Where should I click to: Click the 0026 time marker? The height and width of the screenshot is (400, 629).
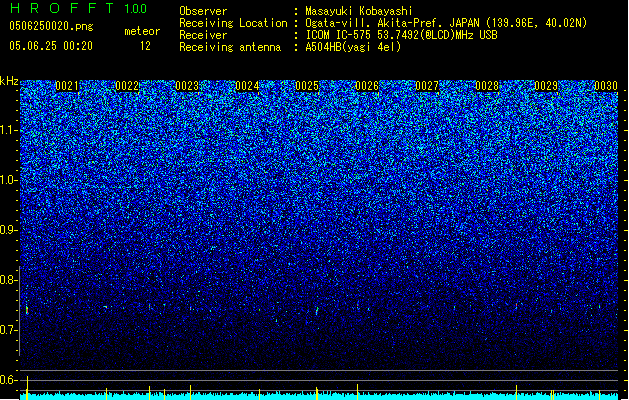tap(367, 86)
